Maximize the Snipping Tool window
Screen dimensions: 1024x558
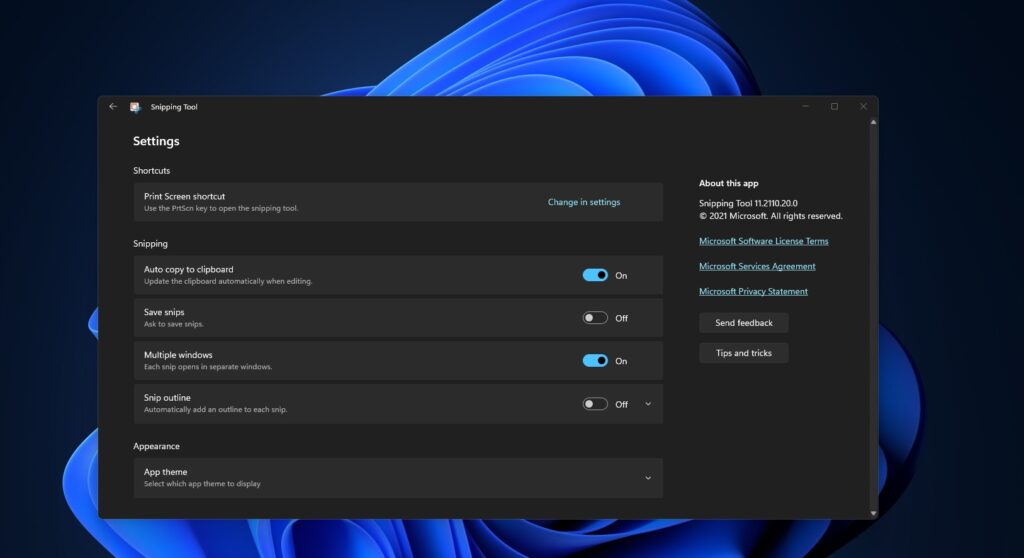coord(834,106)
